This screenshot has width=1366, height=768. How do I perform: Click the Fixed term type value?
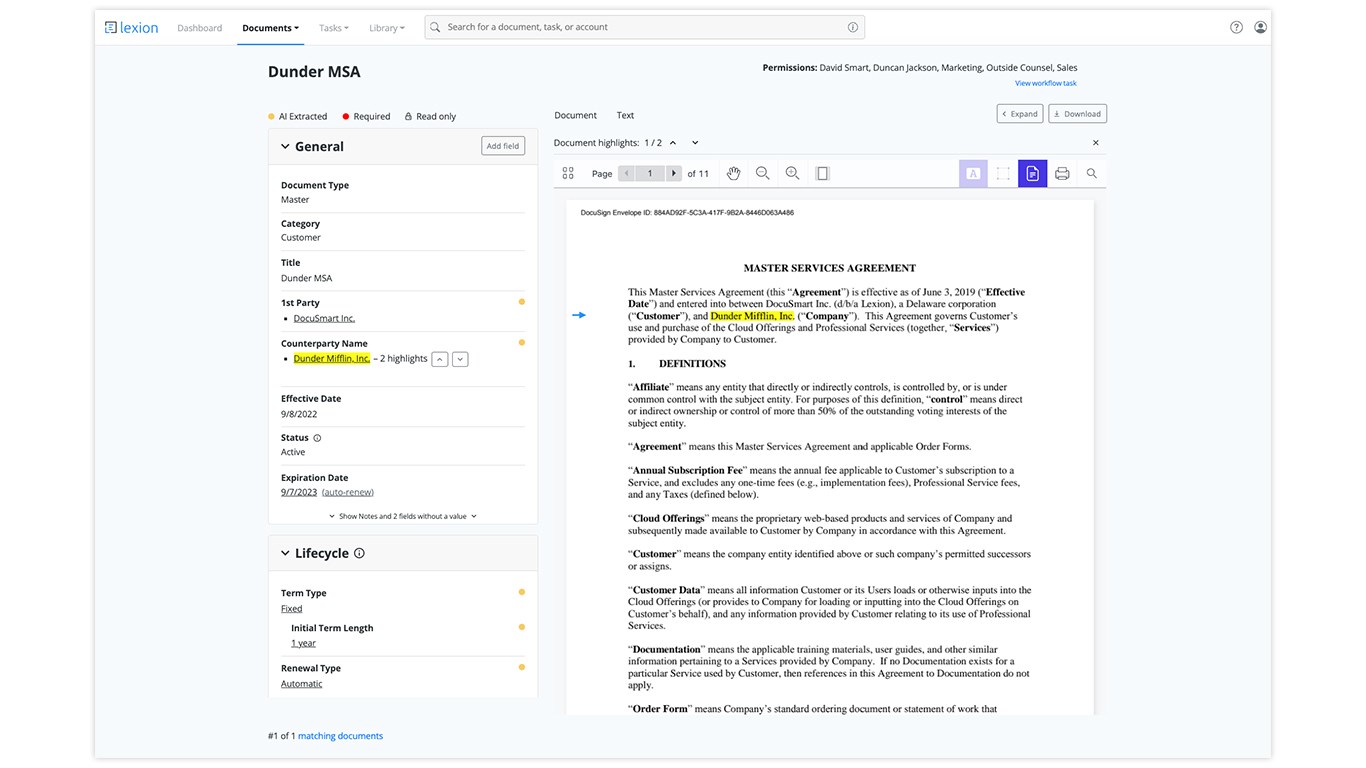point(291,608)
